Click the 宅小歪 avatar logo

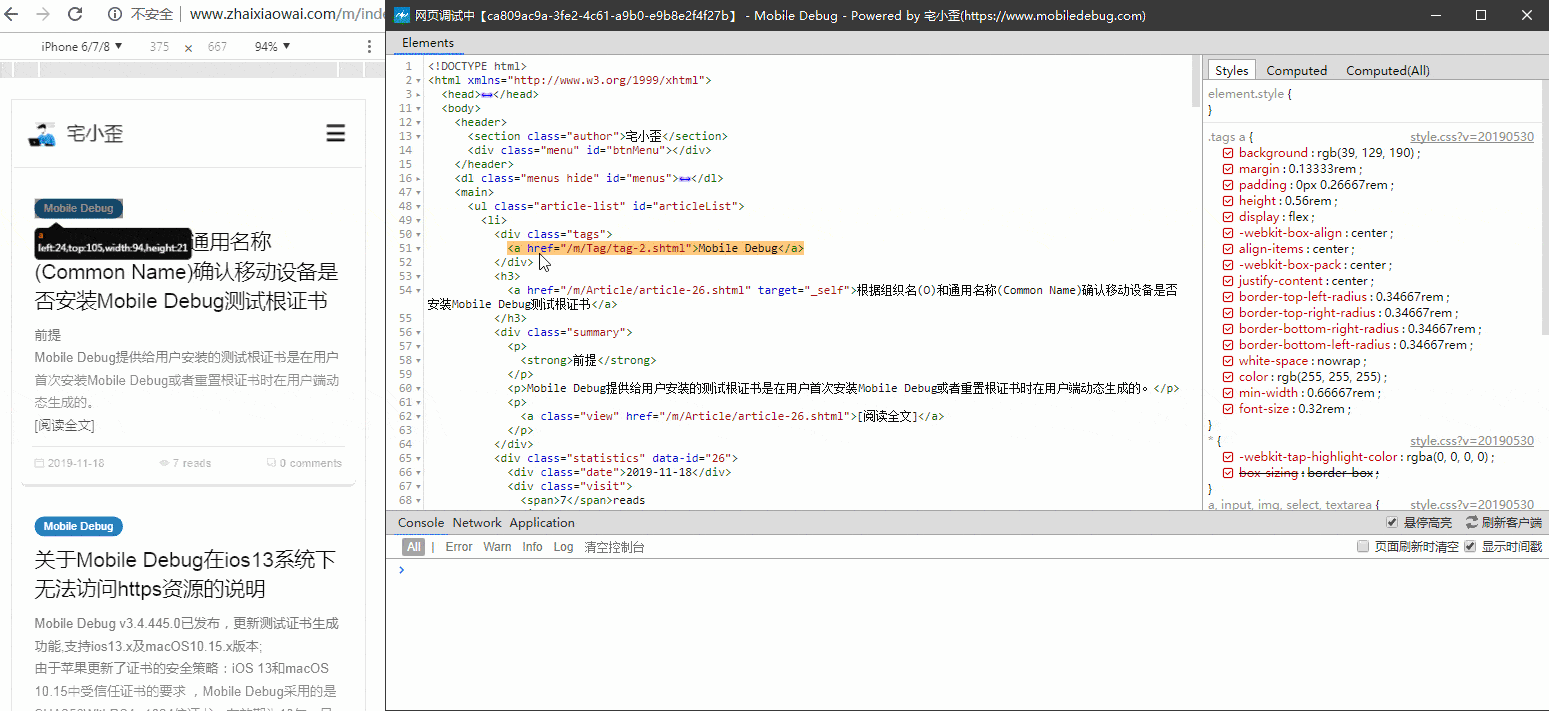pyautogui.click(x=41, y=134)
